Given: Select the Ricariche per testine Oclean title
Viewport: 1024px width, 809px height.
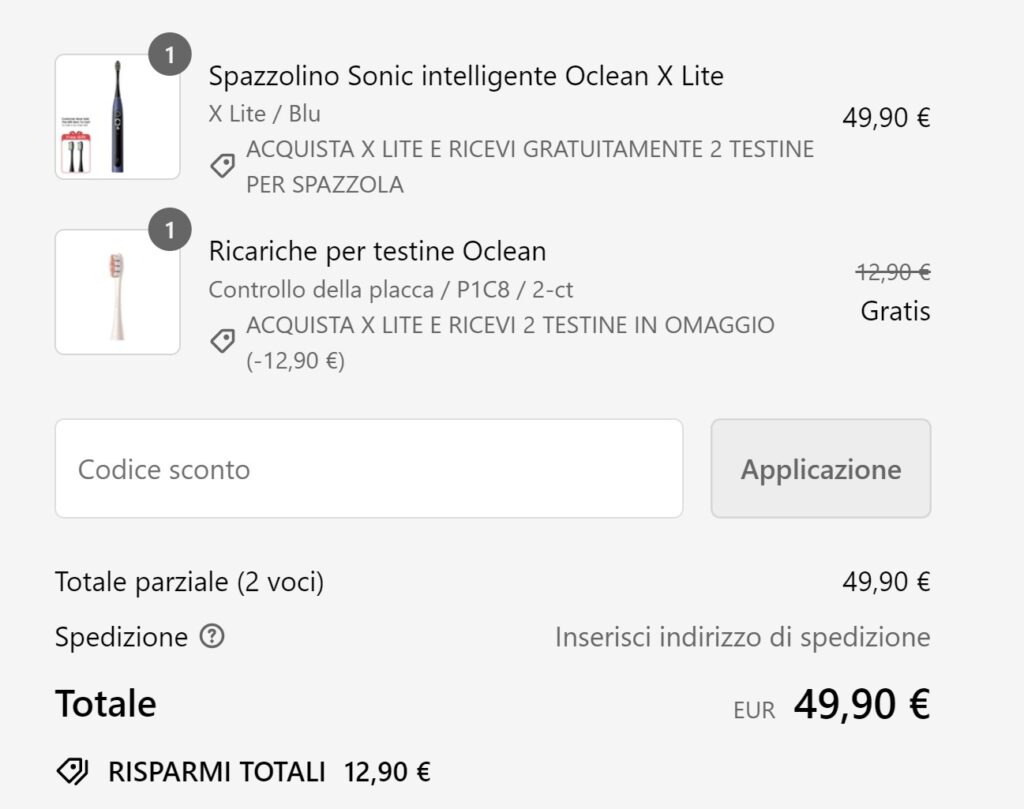Looking at the screenshot, I should tap(377, 251).
